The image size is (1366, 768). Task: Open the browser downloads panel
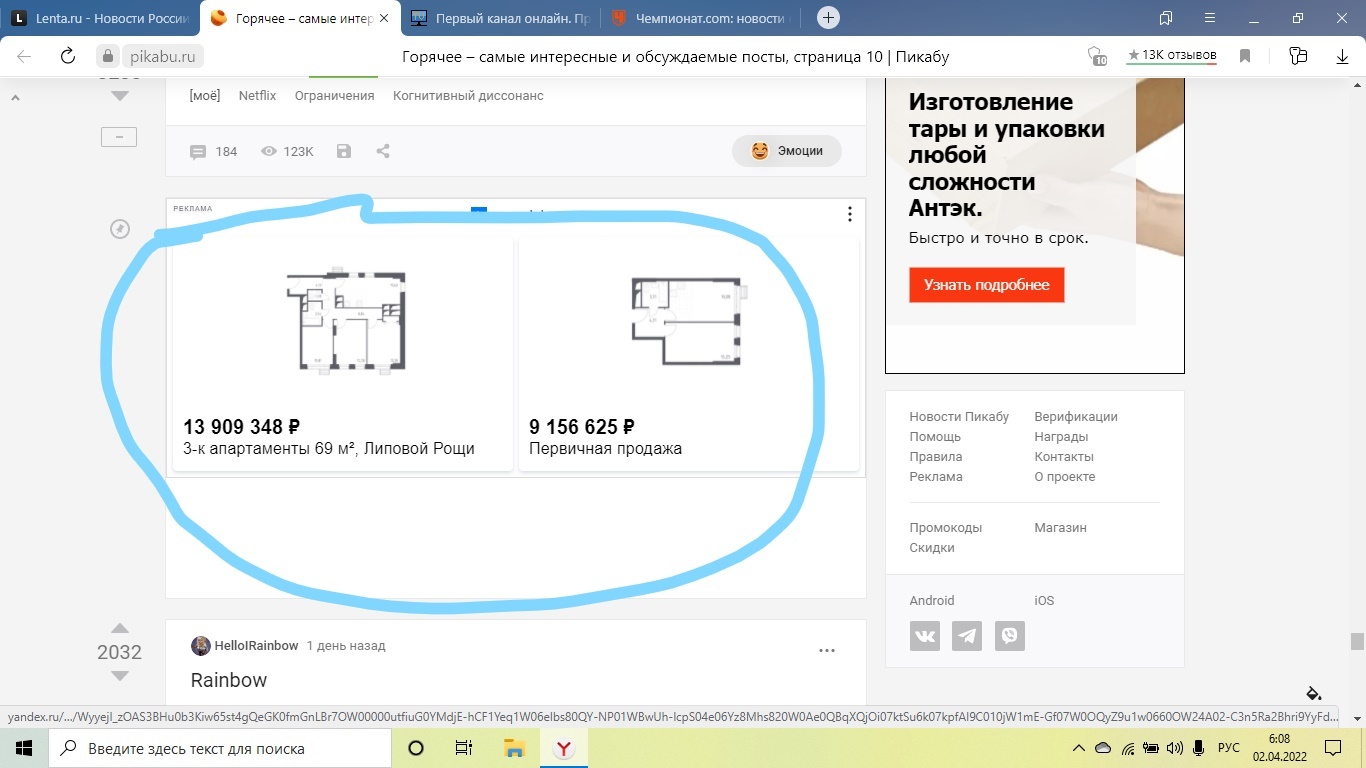(1343, 56)
